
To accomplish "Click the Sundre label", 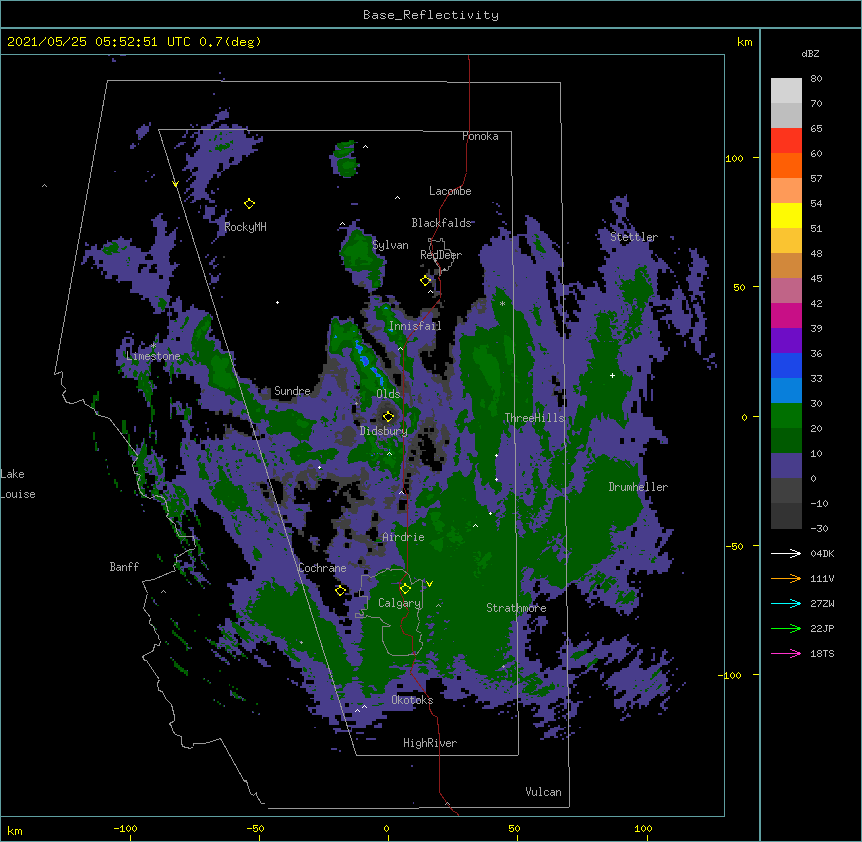I will coord(292,391).
